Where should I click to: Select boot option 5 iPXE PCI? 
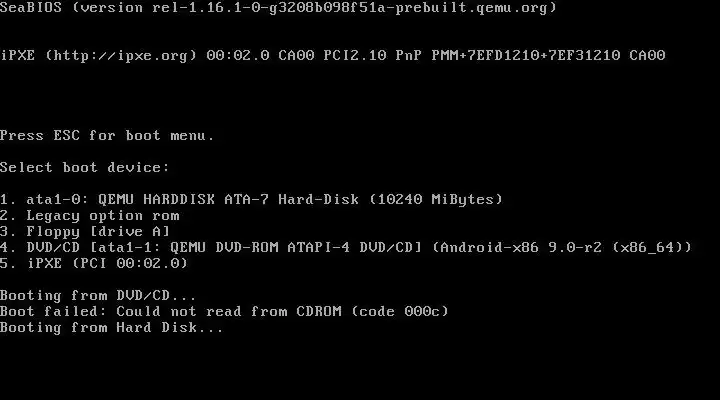pos(94,263)
